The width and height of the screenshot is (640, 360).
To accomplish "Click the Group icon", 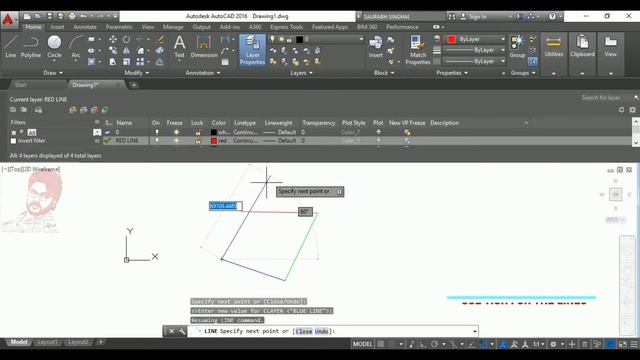I will 517,46.
